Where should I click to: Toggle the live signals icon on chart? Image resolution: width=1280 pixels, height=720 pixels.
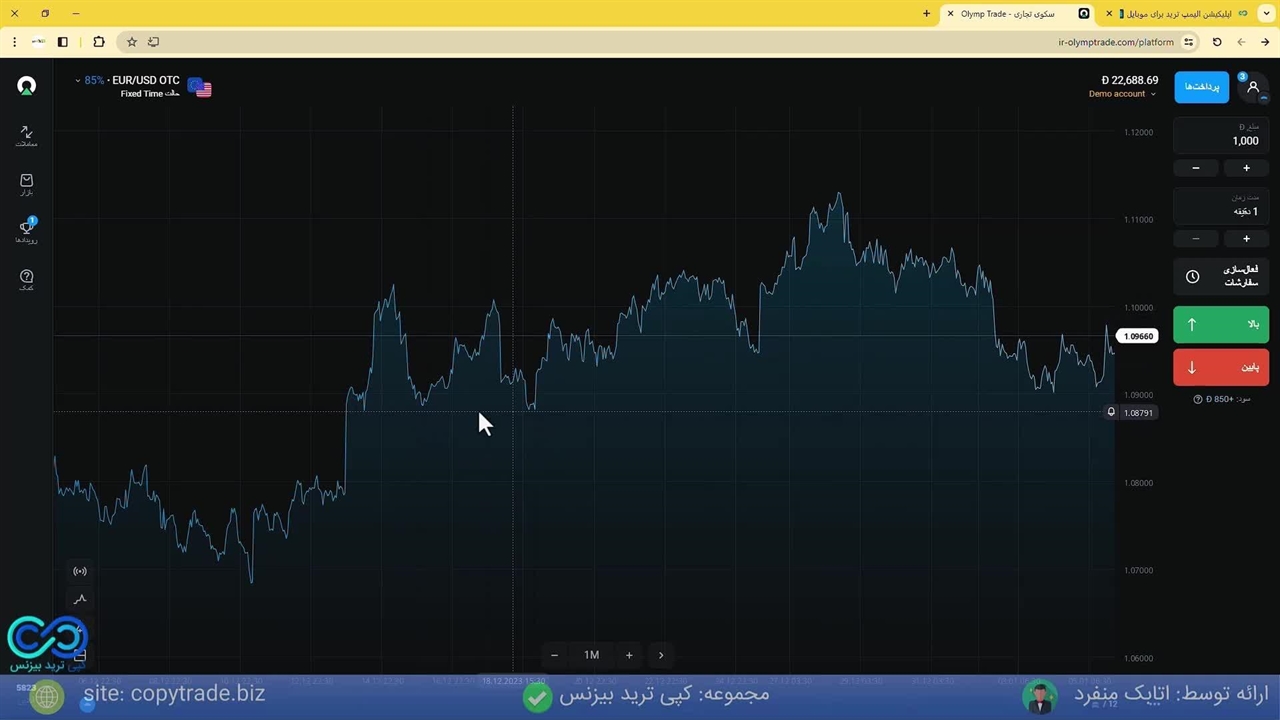point(80,571)
